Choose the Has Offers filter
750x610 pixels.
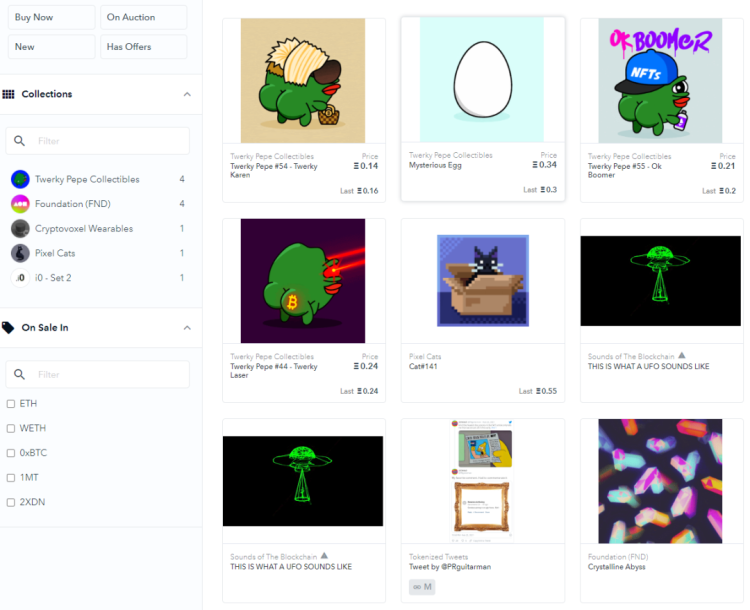[x=143, y=47]
